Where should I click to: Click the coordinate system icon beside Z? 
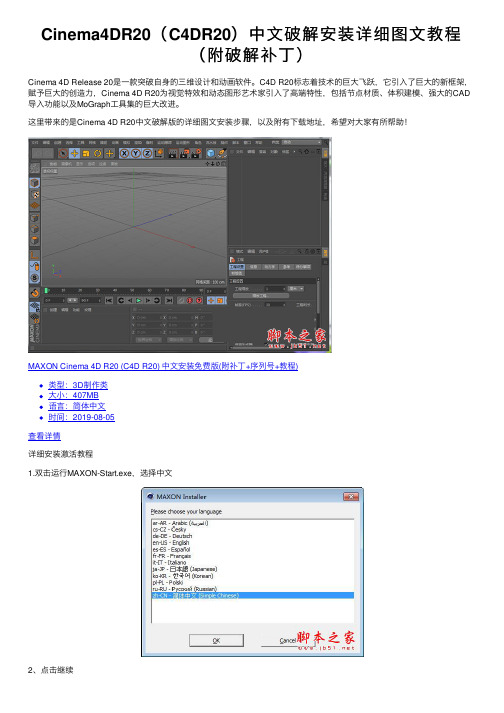click(159, 153)
